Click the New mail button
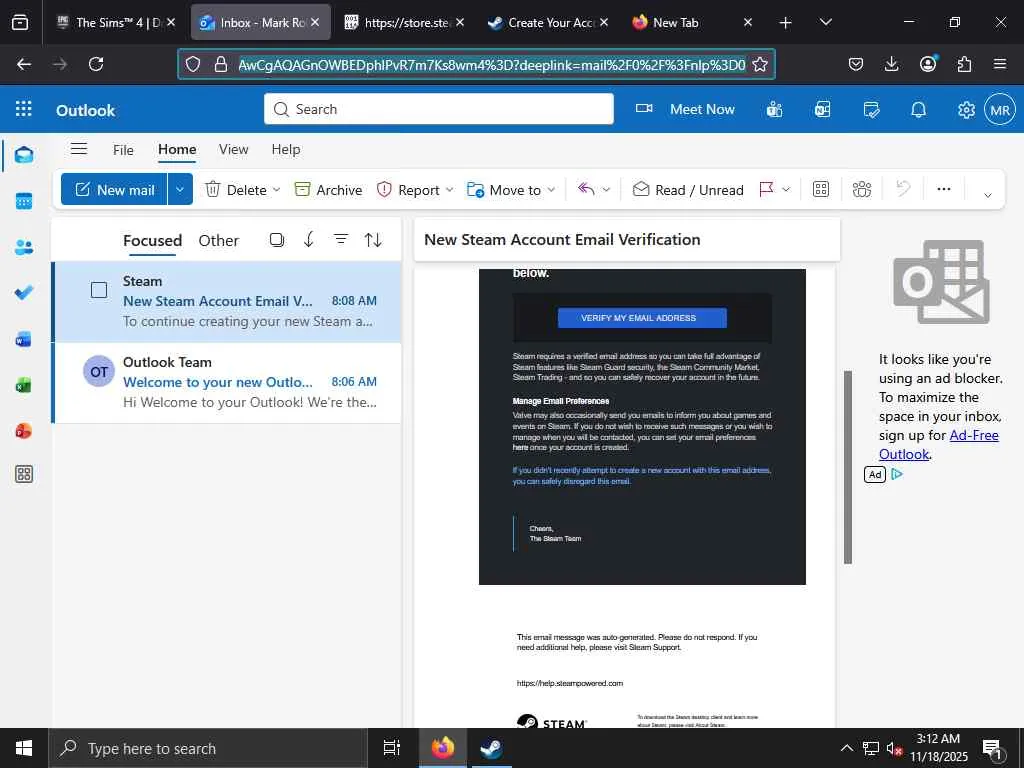The height and width of the screenshot is (768, 1024). (114, 189)
